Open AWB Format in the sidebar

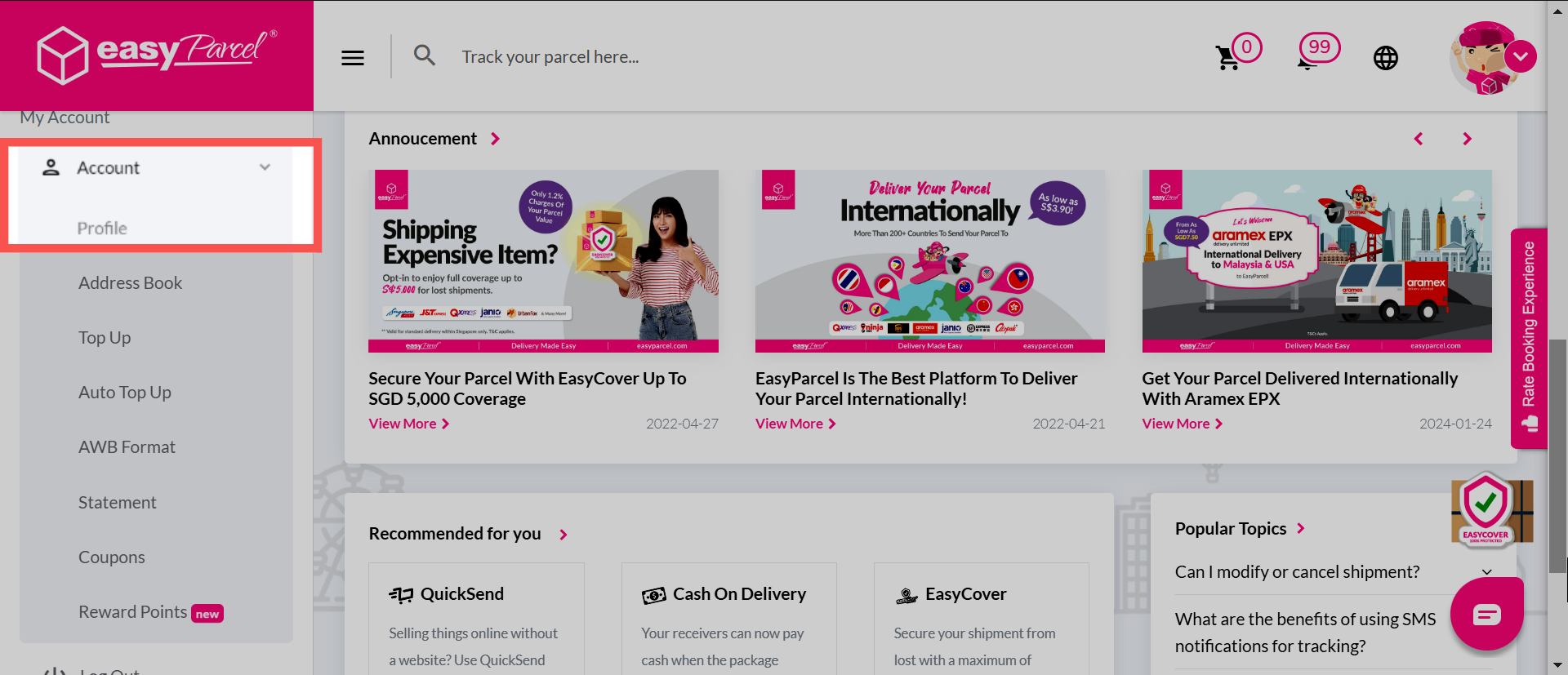click(x=127, y=447)
